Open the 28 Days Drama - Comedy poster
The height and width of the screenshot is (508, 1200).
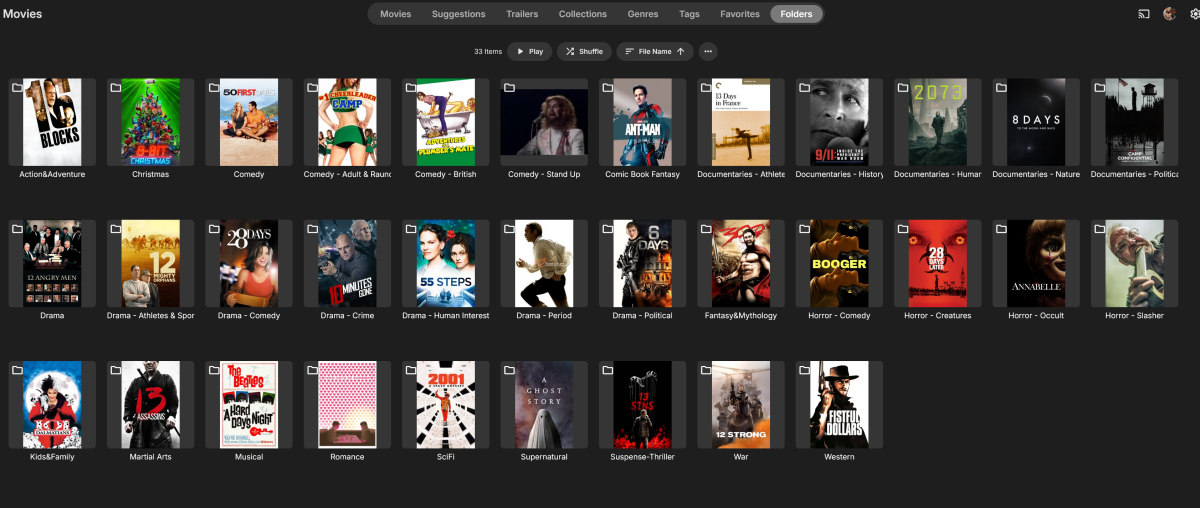(249, 263)
